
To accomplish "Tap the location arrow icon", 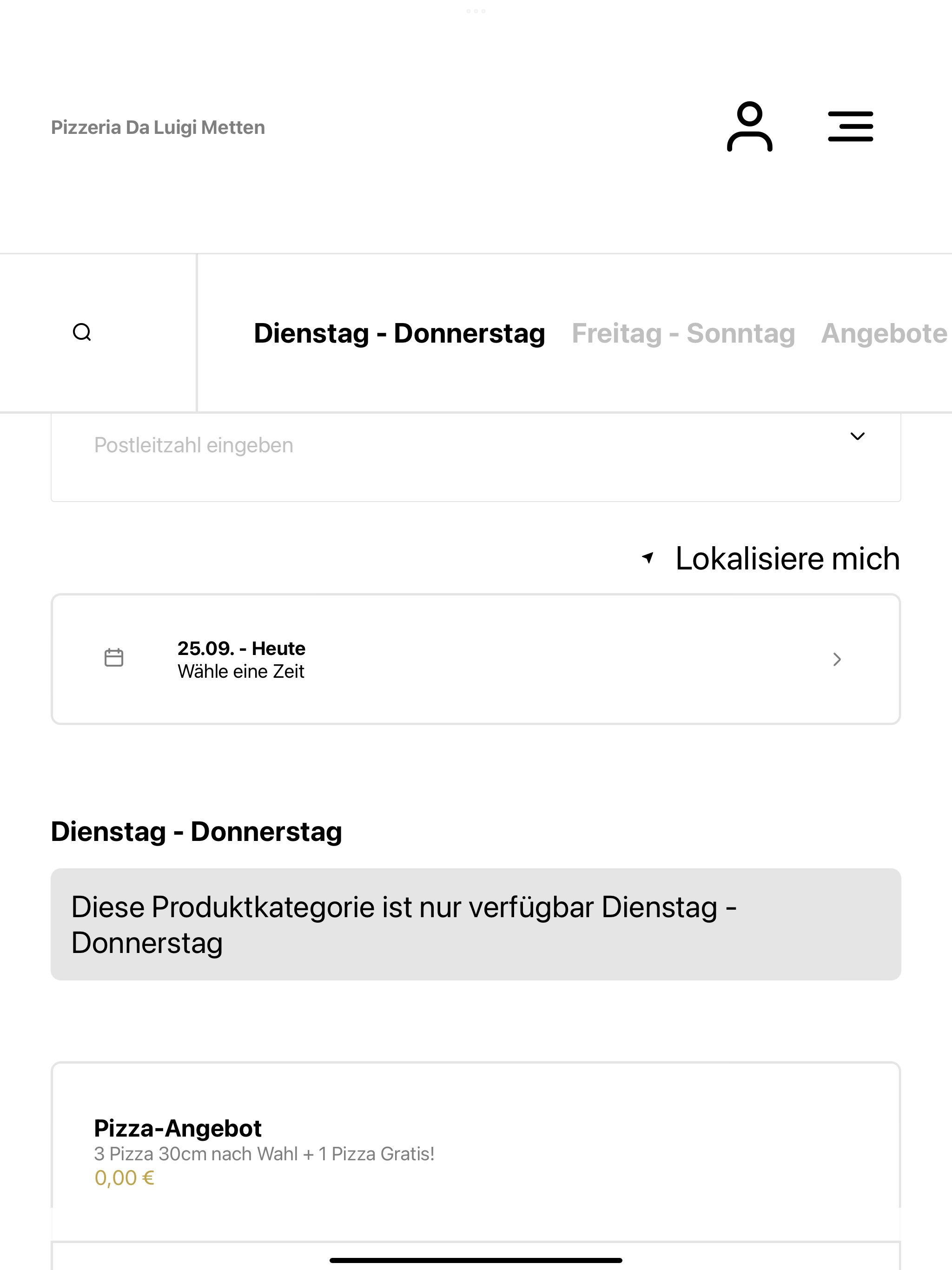I will [648, 557].
